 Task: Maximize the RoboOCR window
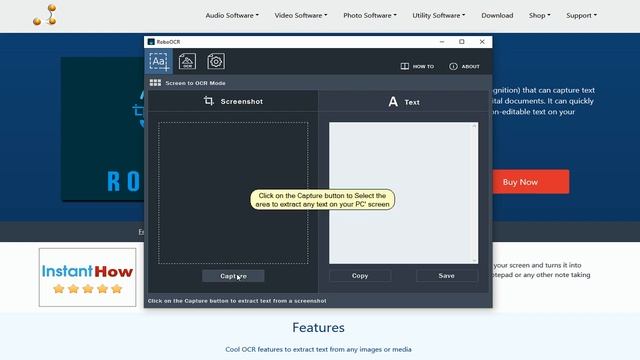[462, 42]
